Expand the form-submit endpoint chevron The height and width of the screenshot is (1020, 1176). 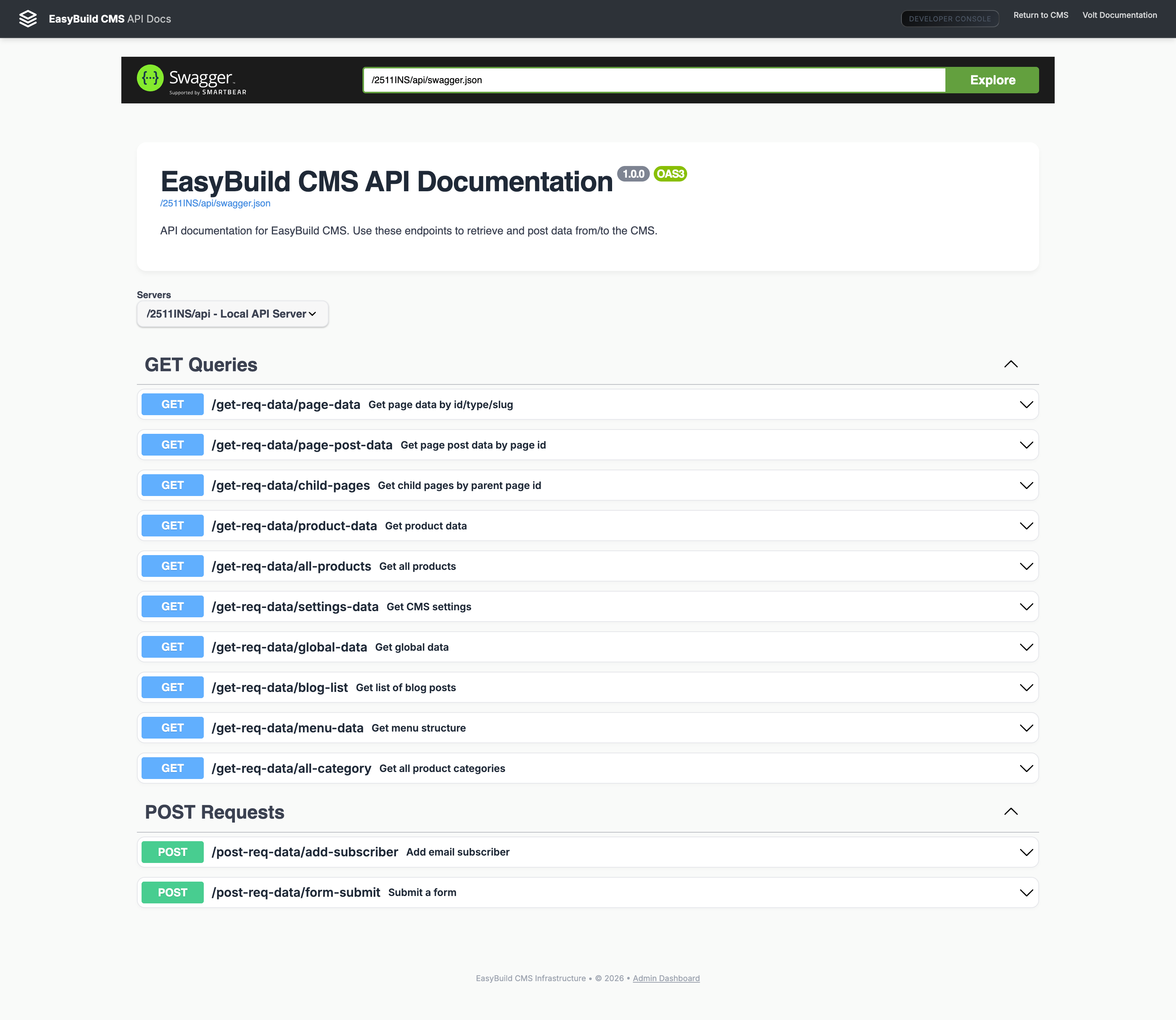(x=1026, y=892)
